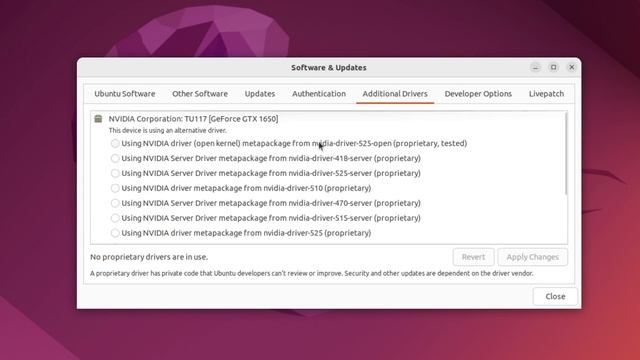Select nvidia-driver-418-server radio button
Screen dimensions: 640x360
coord(115,158)
